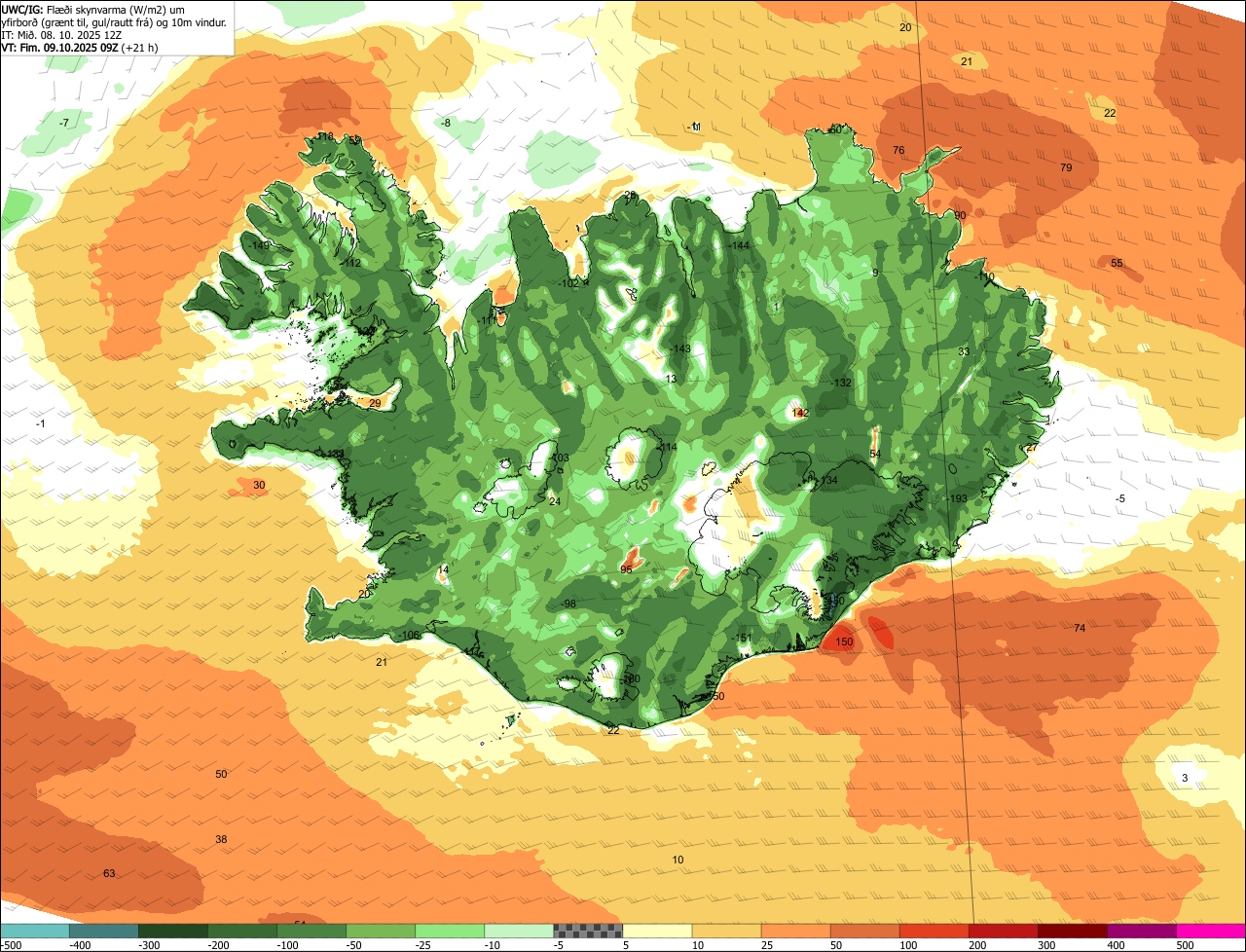Click the "-134" flux value on the map
Screen dimensions: 1246x952
coord(827,481)
